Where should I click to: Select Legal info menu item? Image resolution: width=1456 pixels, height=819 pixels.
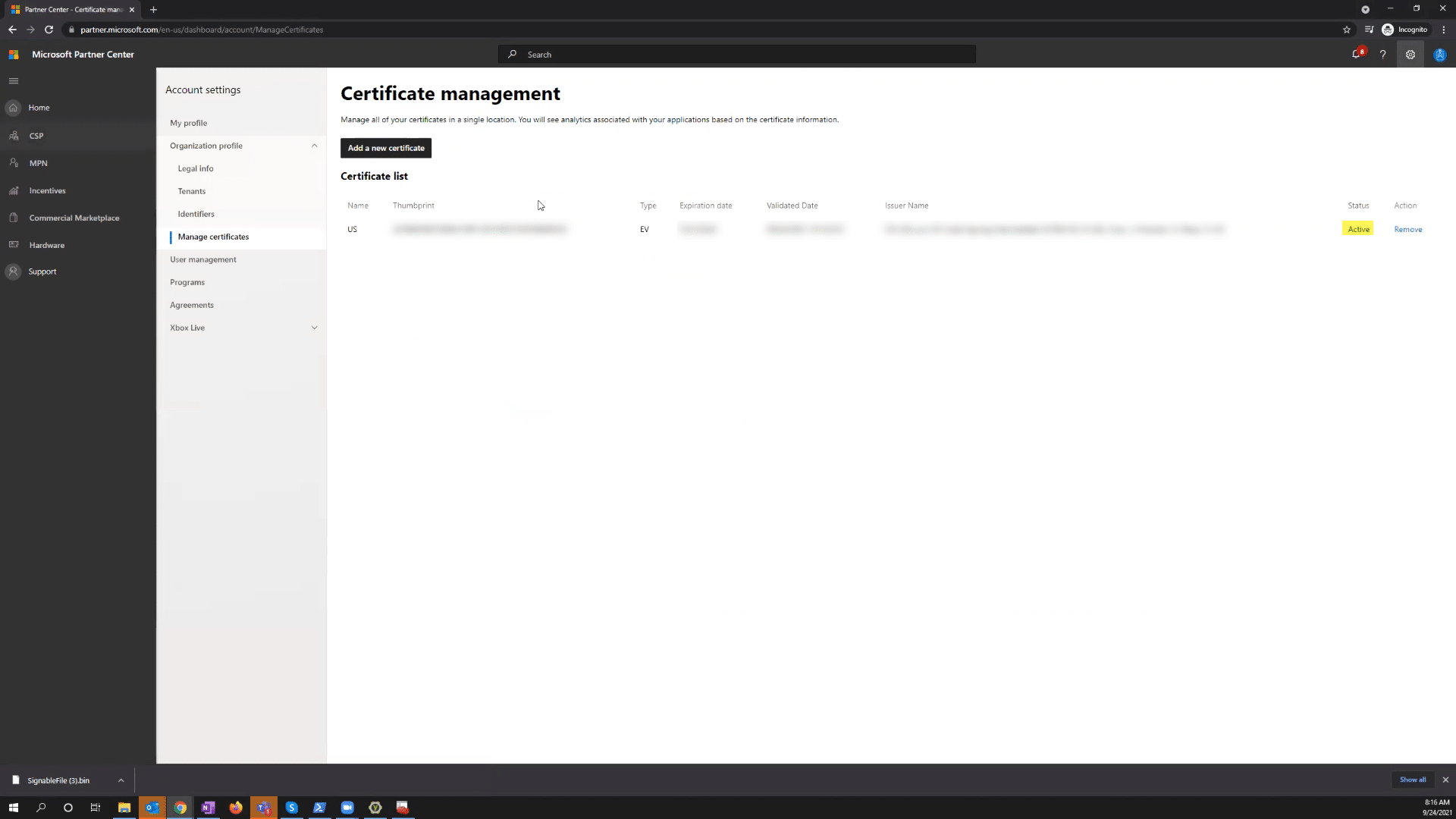click(196, 168)
